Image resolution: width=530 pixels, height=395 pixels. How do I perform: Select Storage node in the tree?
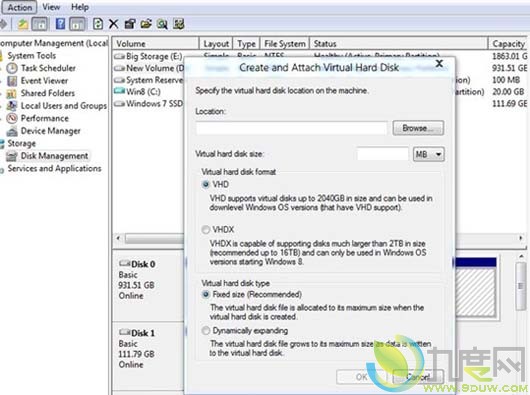coord(21,143)
